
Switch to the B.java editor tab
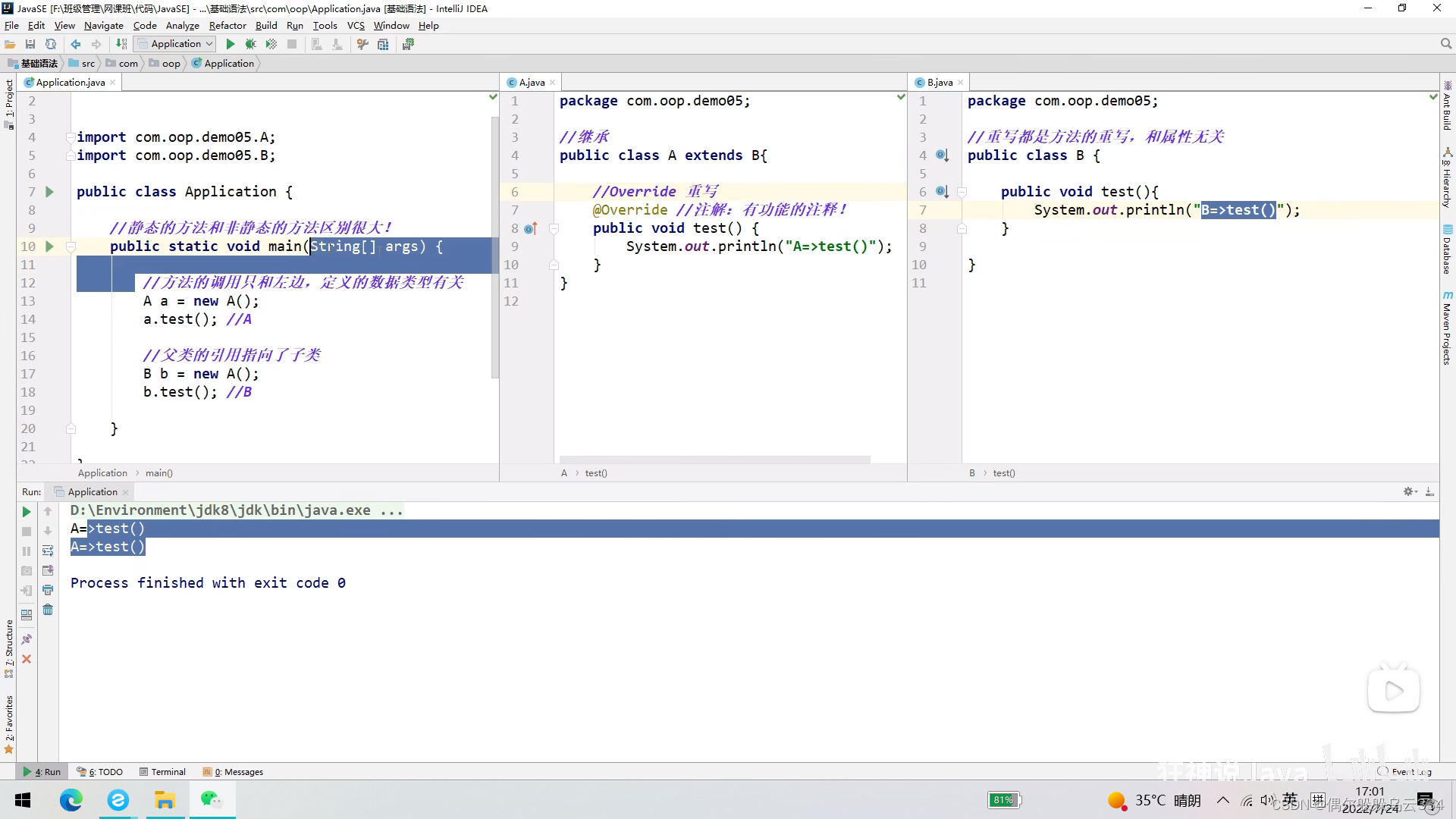point(939,82)
